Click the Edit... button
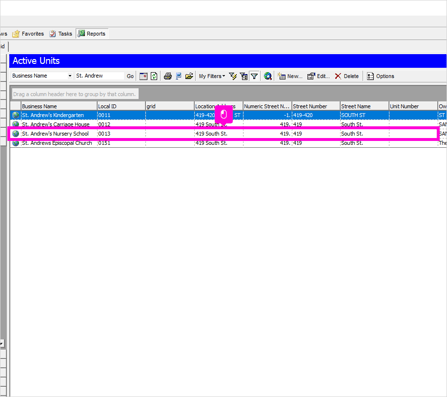This screenshot has width=447, height=397. coord(318,76)
